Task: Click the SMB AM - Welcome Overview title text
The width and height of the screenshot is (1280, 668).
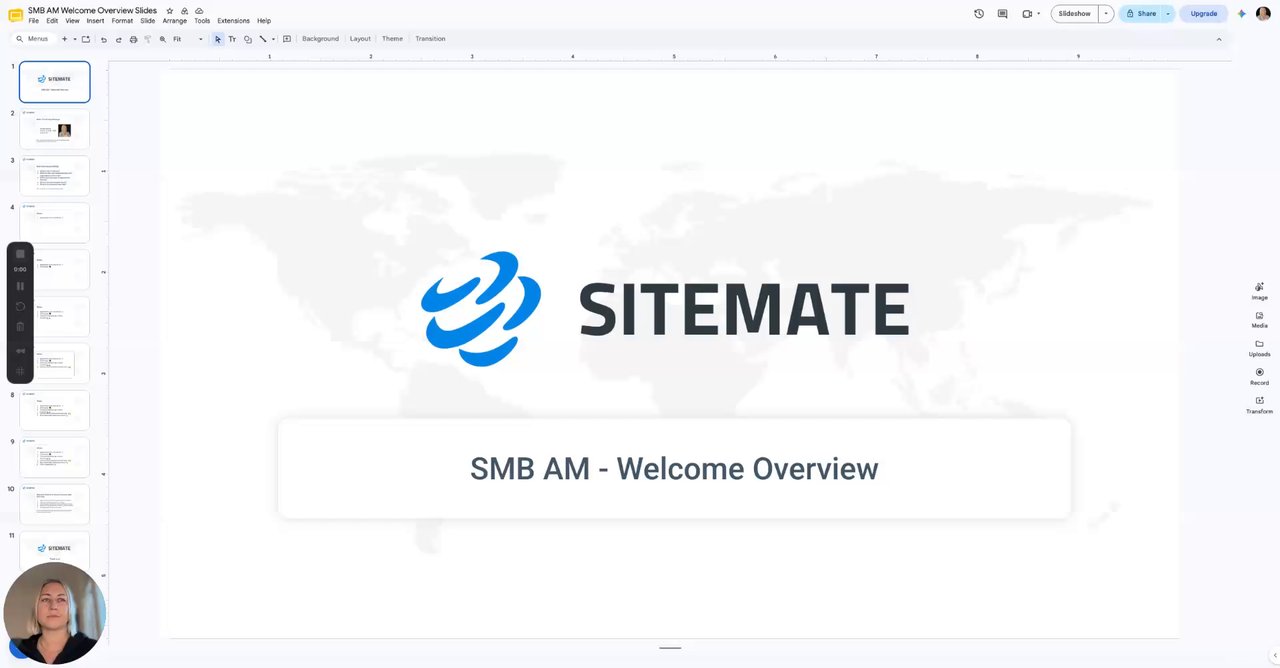Action: coord(674,468)
